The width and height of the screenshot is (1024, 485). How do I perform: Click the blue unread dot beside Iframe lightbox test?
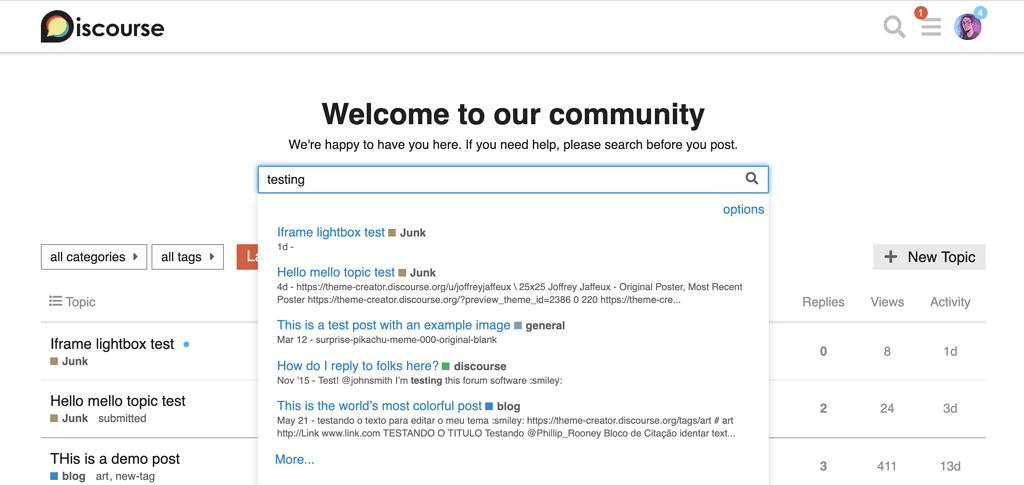click(x=187, y=344)
